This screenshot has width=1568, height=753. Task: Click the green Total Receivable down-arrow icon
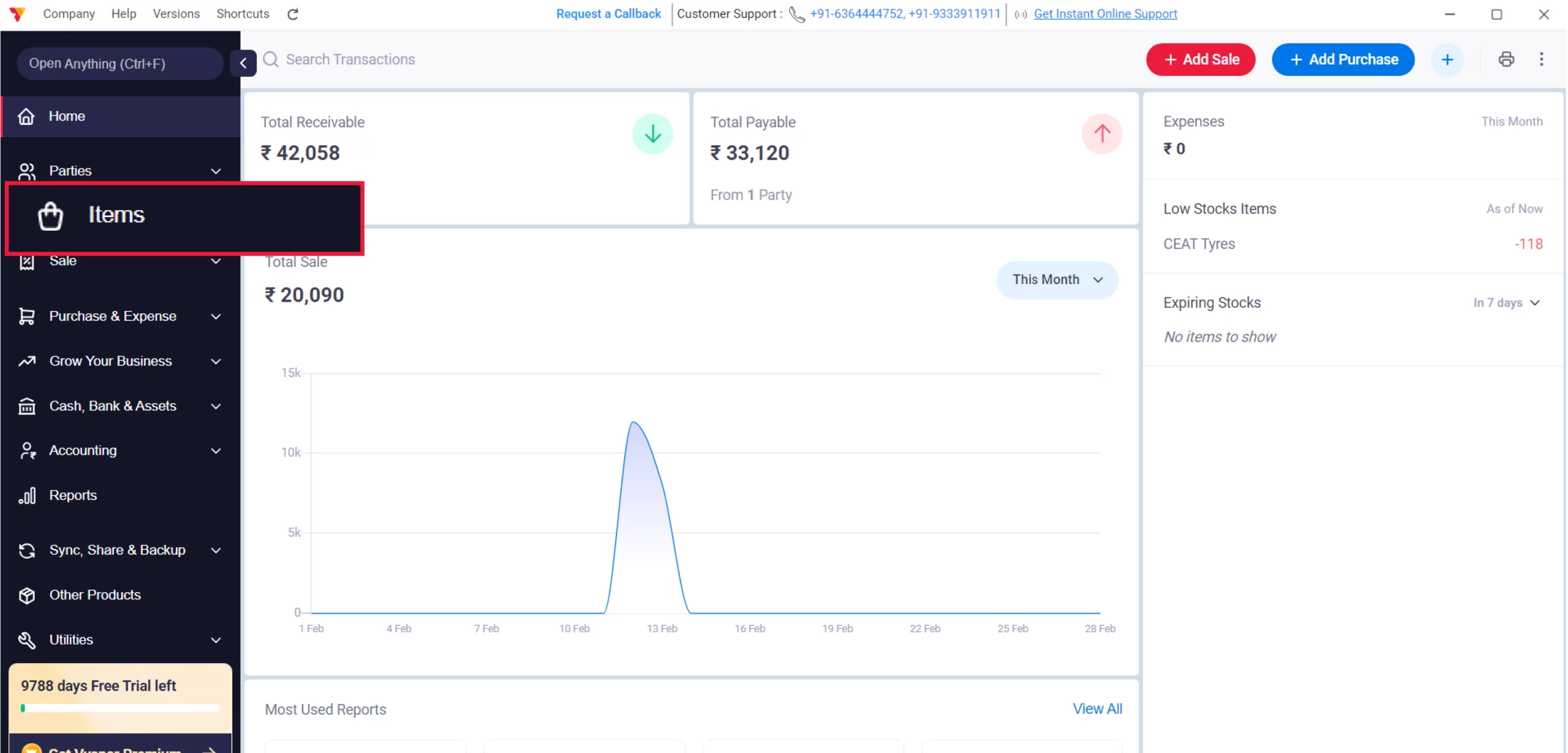click(x=652, y=133)
